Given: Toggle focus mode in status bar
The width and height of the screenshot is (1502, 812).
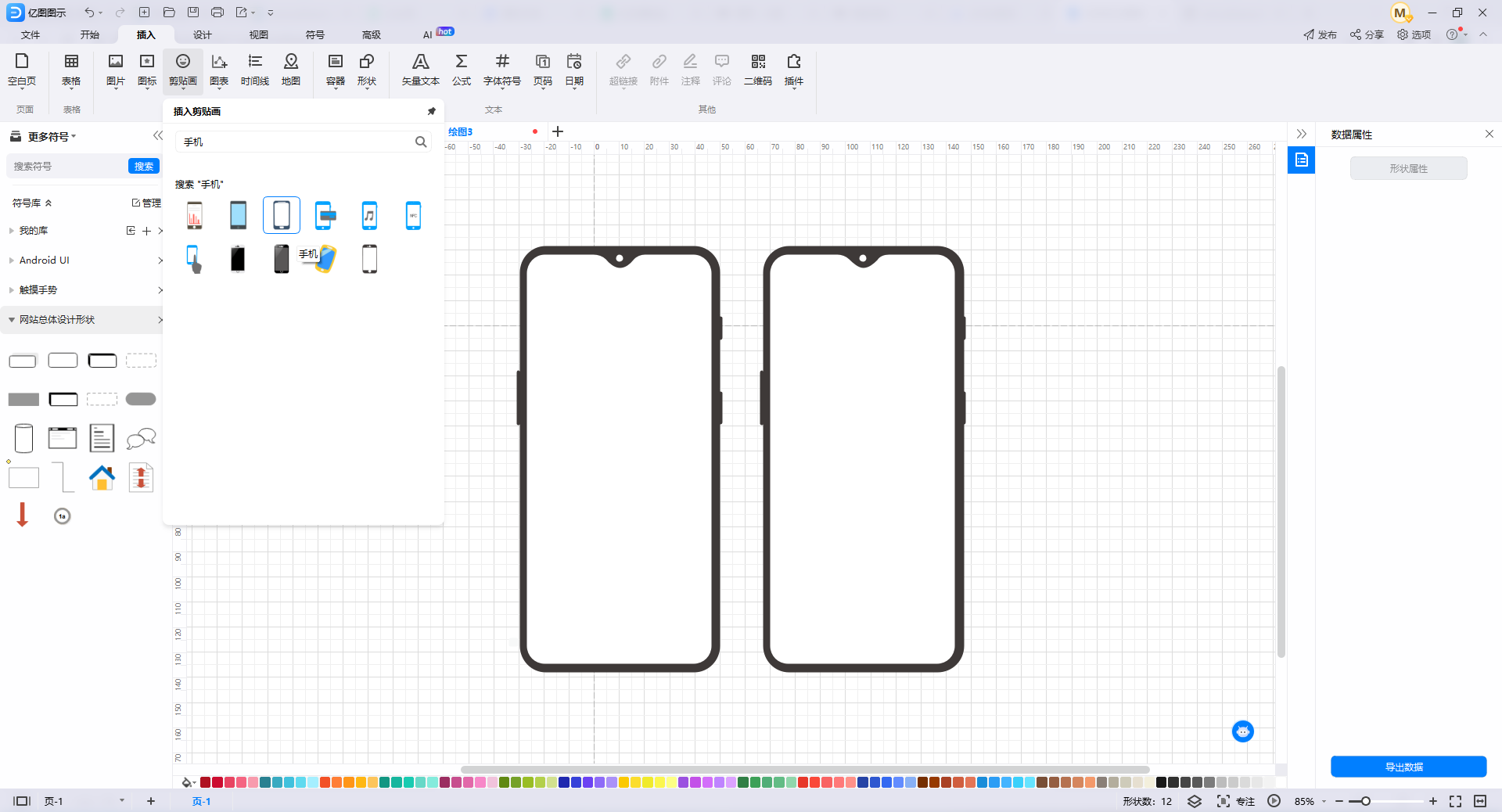Looking at the screenshot, I should [1236, 801].
